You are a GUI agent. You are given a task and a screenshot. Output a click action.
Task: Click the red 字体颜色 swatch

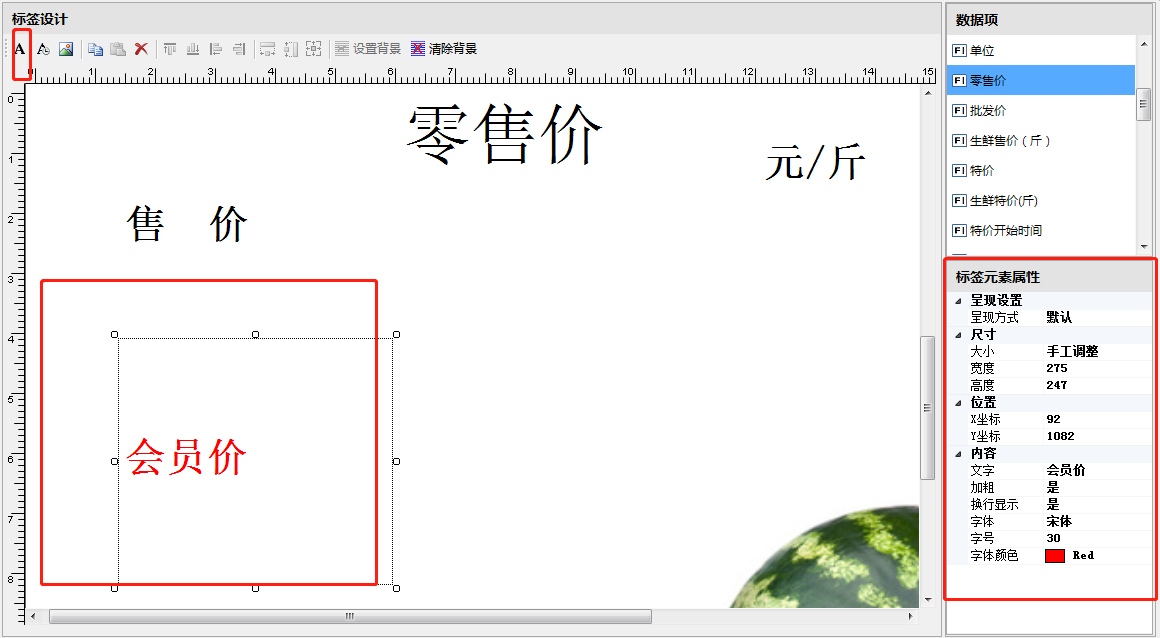[1055, 556]
